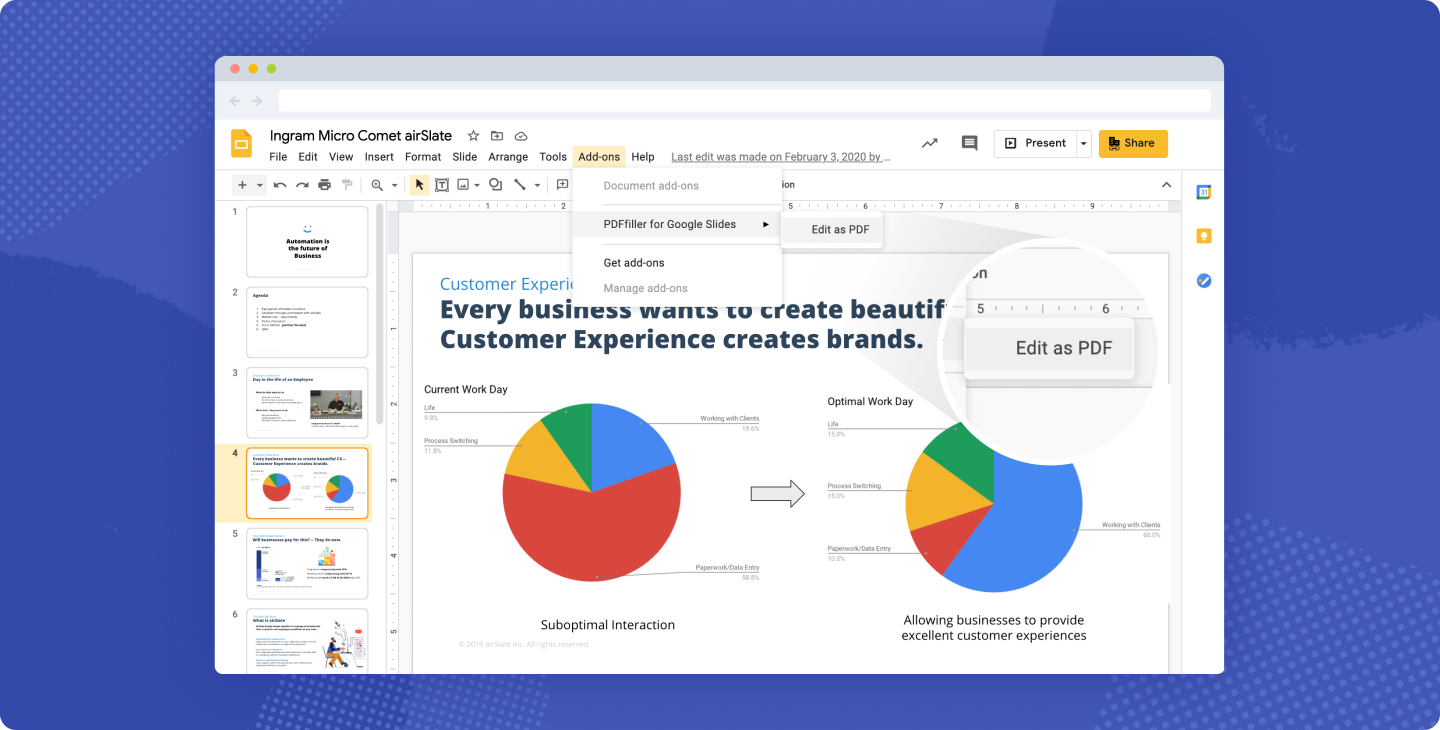The height and width of the screenshot is (730, 1440).
Task: Open Tasks icon in side panel
Action: pyautogui.click(x=1204, y=280)
